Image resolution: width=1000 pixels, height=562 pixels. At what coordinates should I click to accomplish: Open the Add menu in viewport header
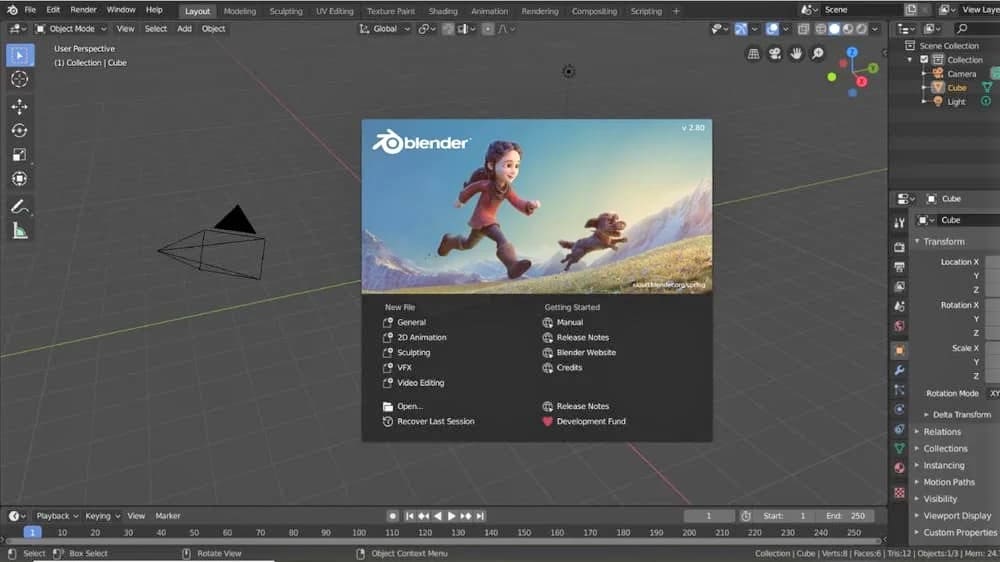point(184,29)
